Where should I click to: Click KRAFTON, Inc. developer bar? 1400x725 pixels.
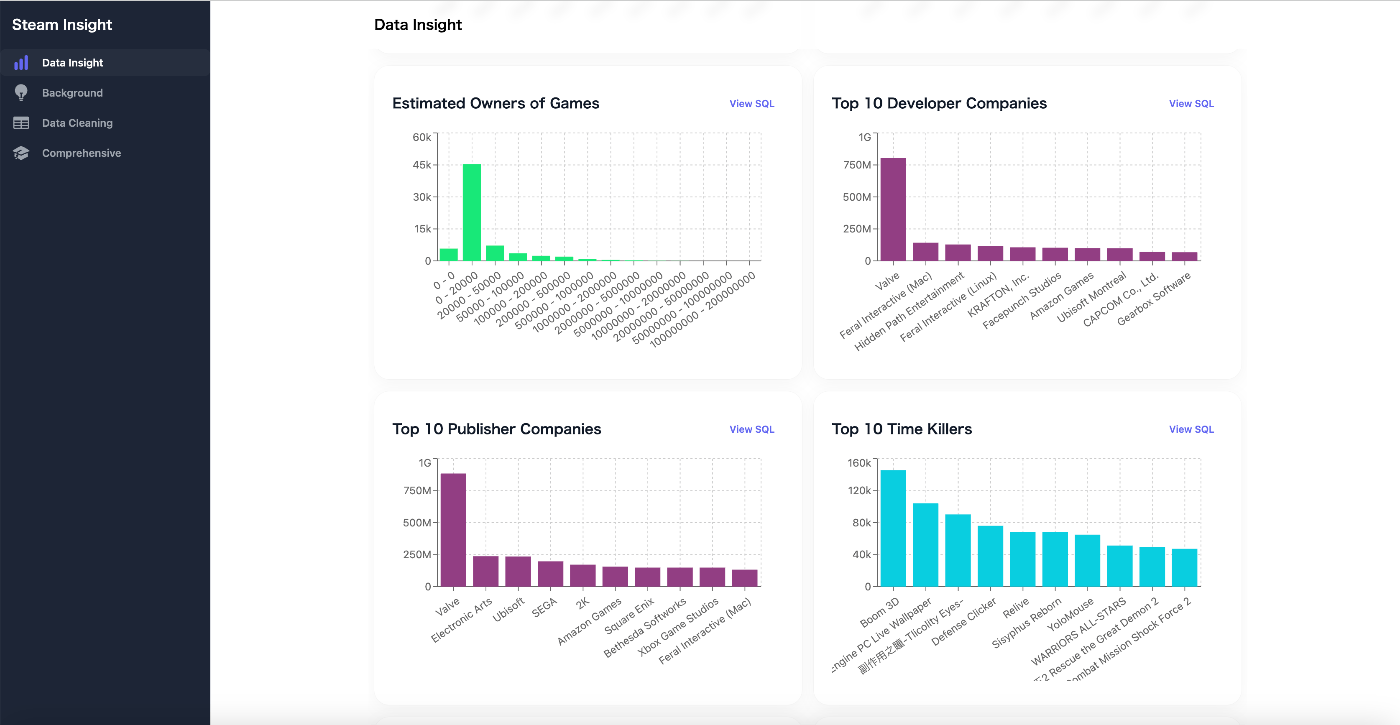tap(1023, 254)
